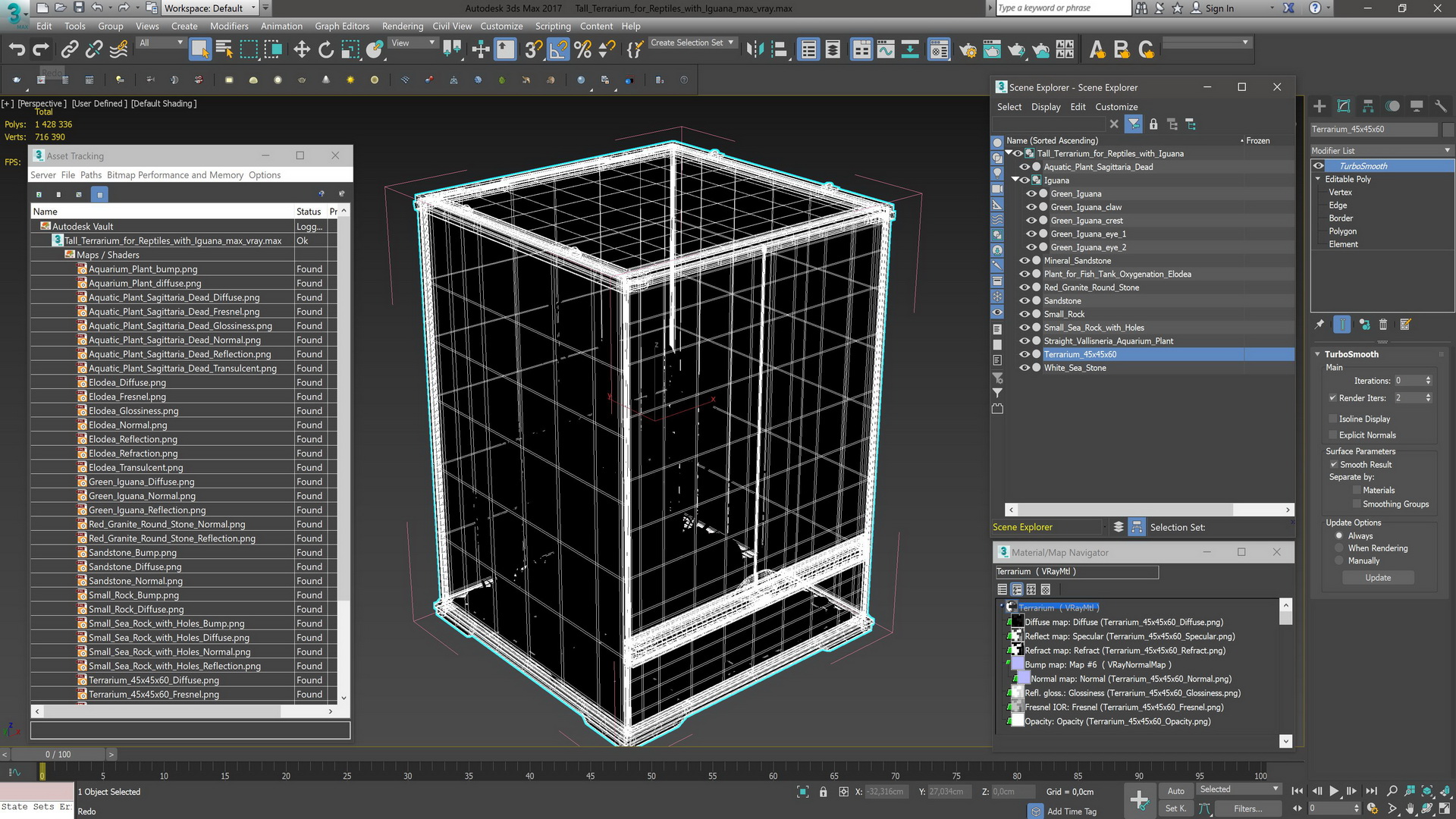Collapse the TurboSmooth rollout
Image resolution: width=1456 pixels, height=819 pixels.
pyautogui.click(x=1318, y=354)
